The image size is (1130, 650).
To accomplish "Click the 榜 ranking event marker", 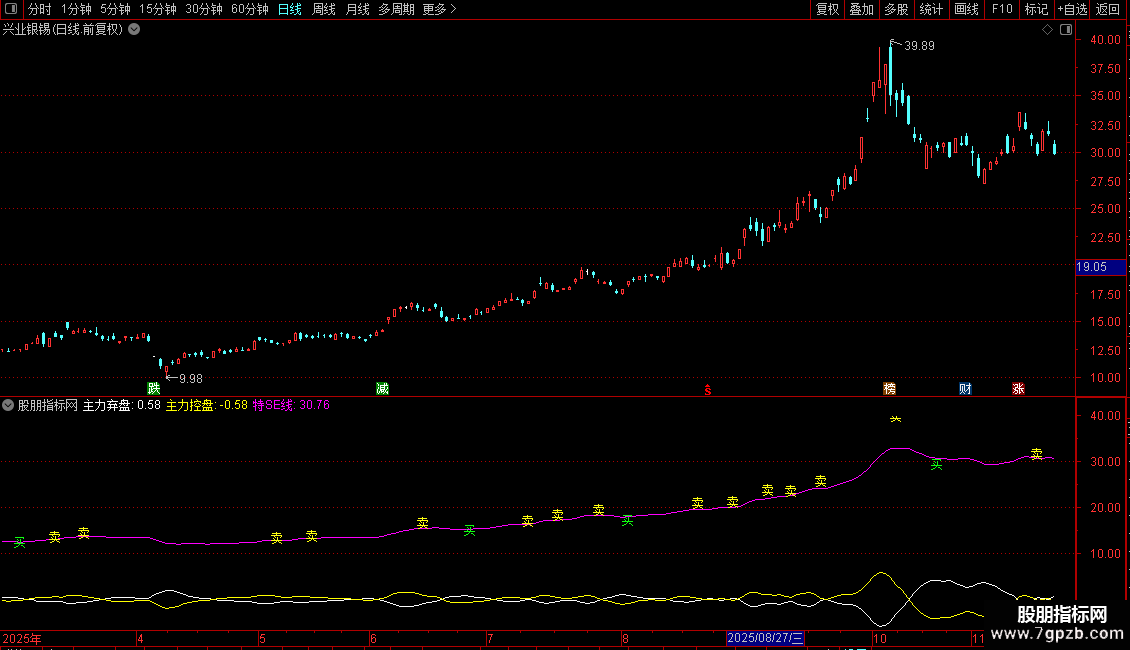I will tap(889, 388).
